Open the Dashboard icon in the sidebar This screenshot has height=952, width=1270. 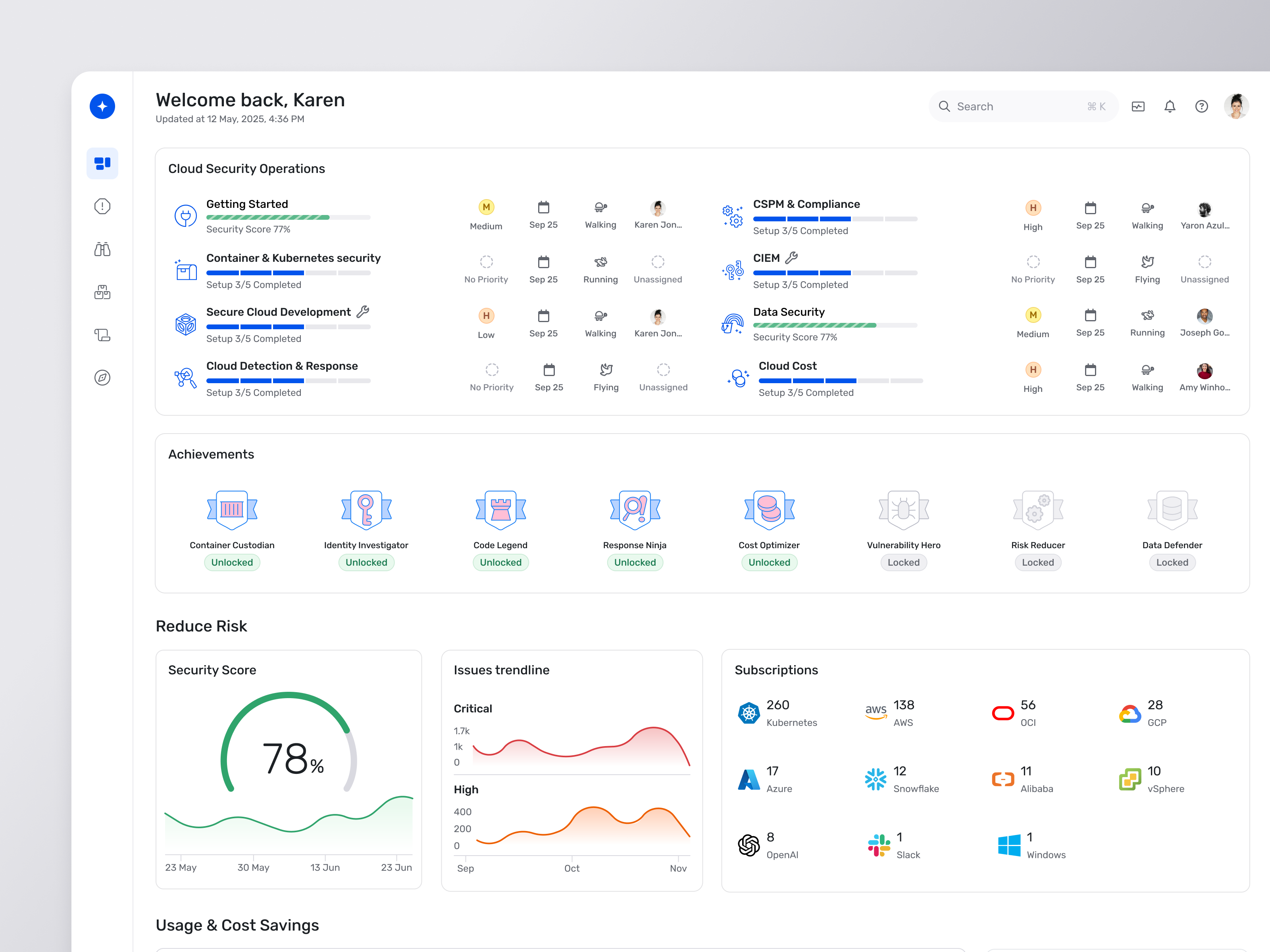coord(102,163)
